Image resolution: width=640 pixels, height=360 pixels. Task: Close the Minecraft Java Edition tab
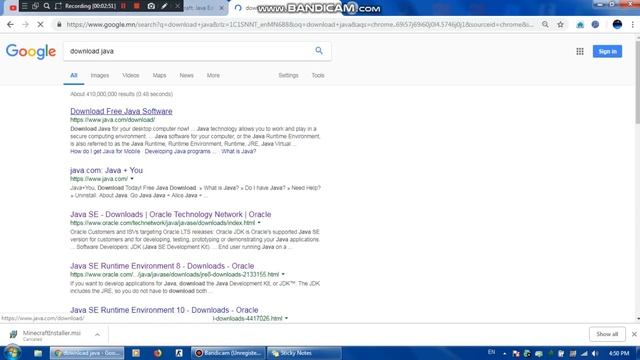[x=221, y=8]
